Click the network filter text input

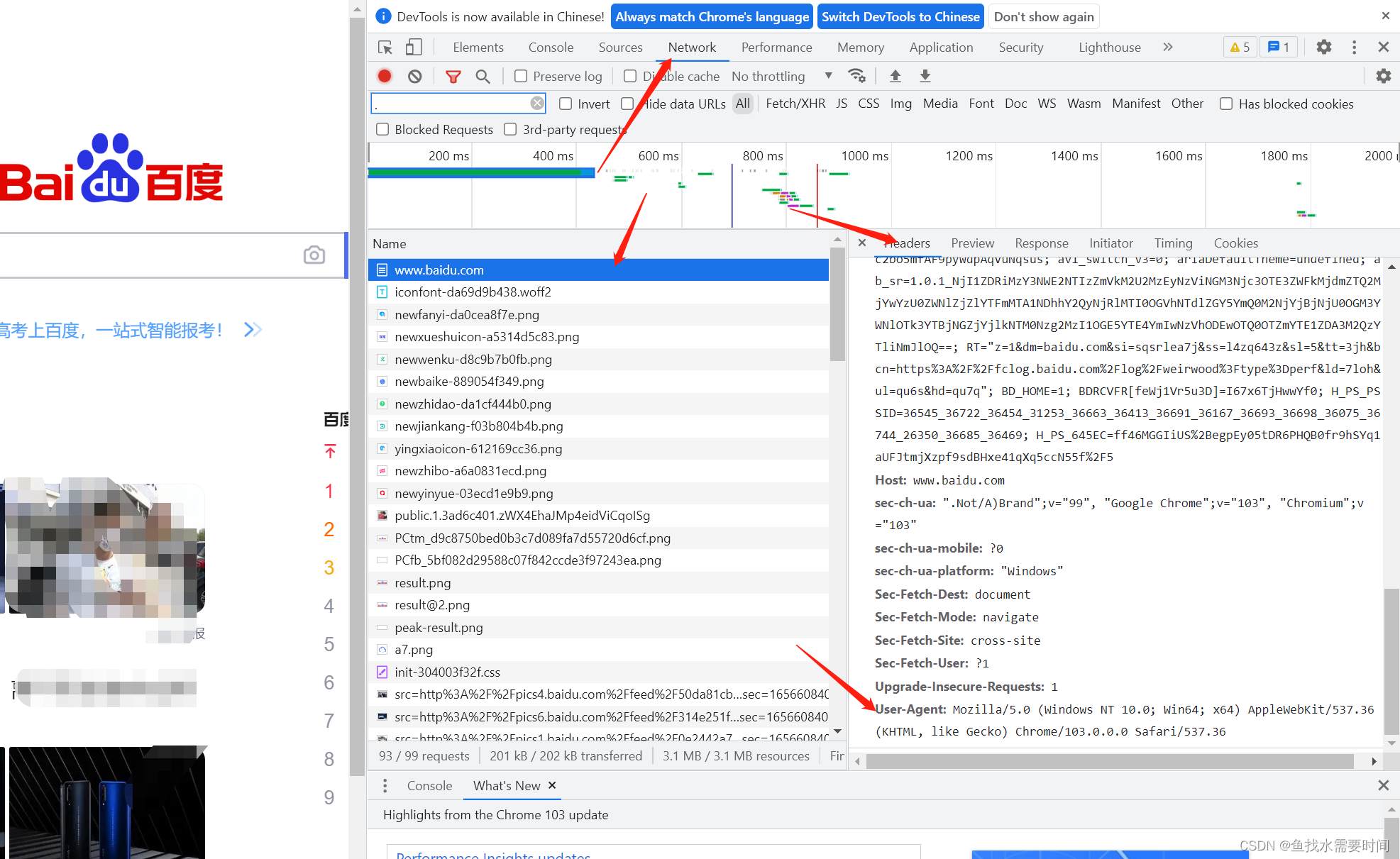click(x=451, y=104)
